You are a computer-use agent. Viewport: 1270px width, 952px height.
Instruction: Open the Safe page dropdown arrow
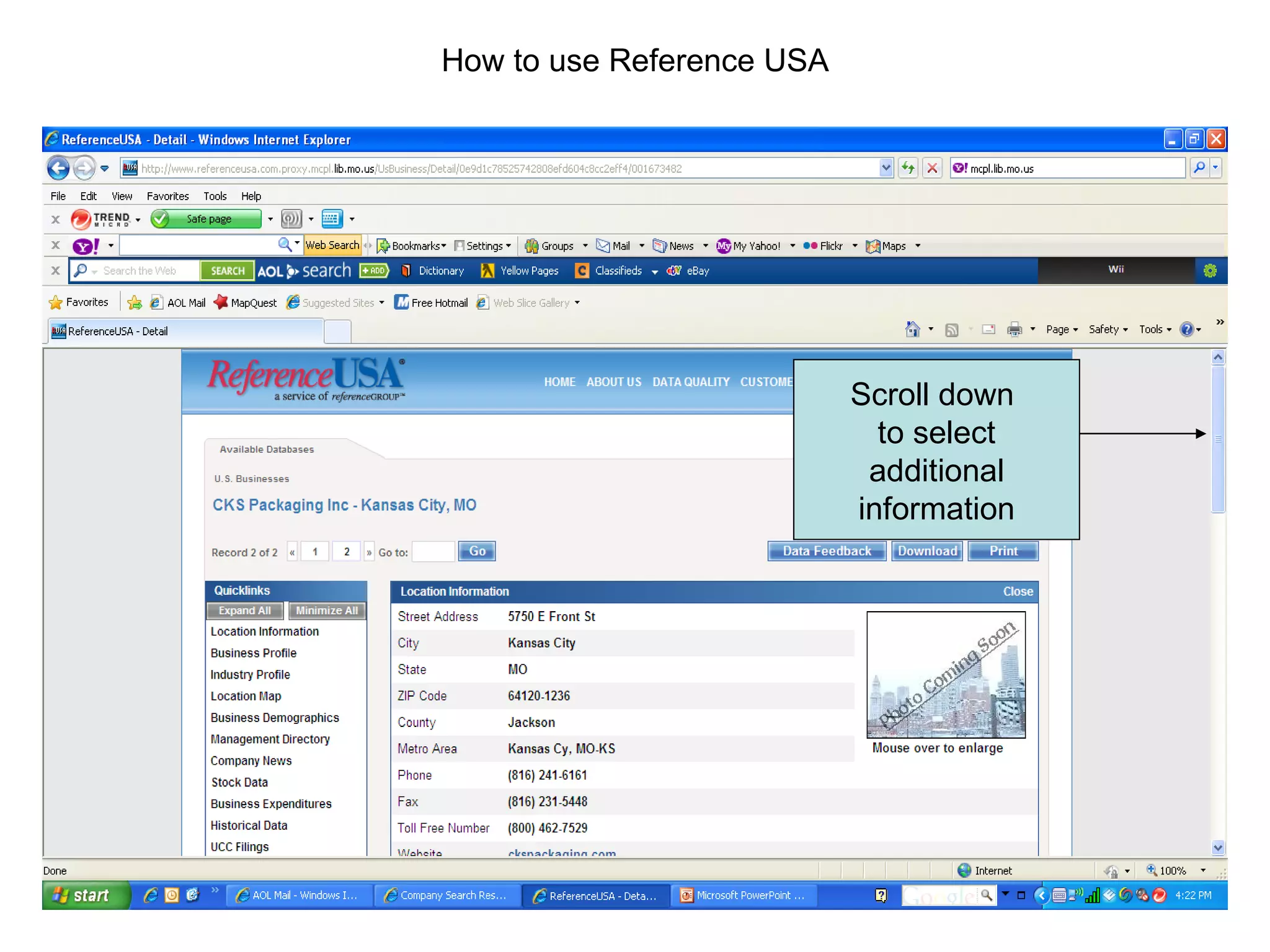coord(270,219)
